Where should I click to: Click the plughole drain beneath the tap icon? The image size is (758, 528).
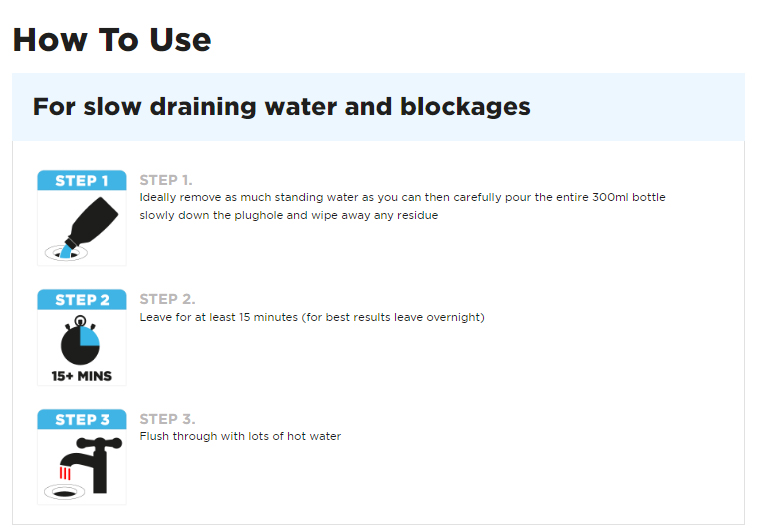[x=64, y=493]
